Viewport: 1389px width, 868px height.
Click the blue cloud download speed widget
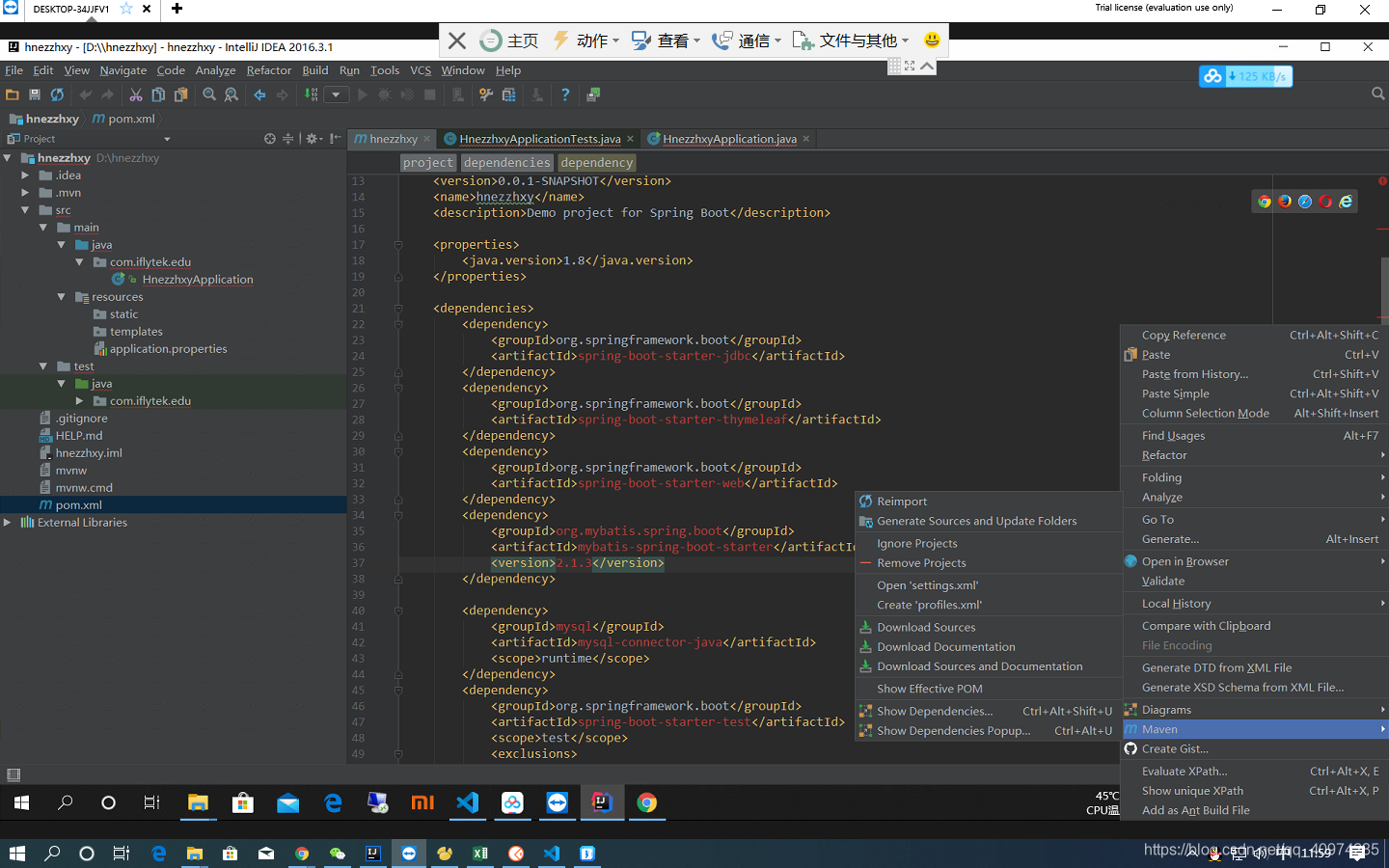(x=1245, y=76)
